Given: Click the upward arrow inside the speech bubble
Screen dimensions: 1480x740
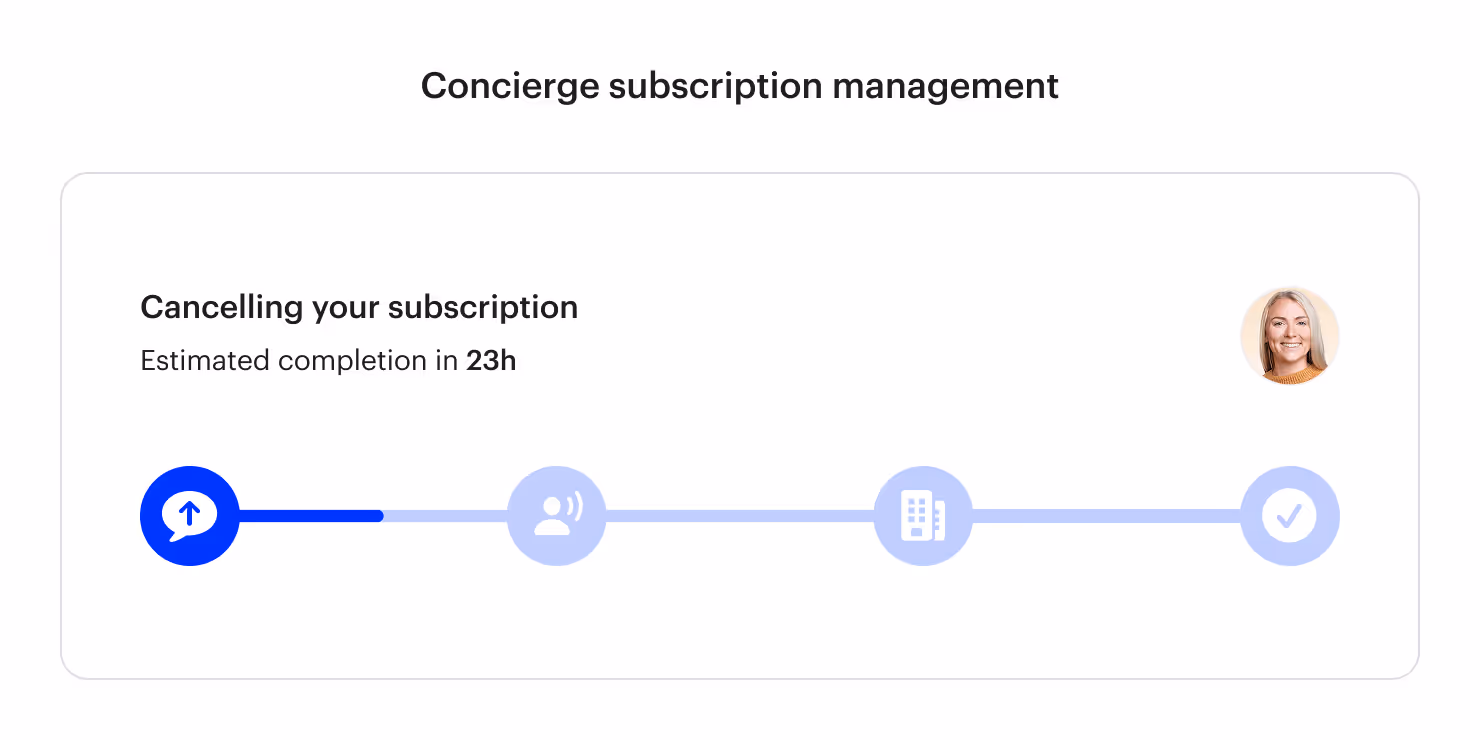Looking at the screenshot, I should click(x=189, y=514).
